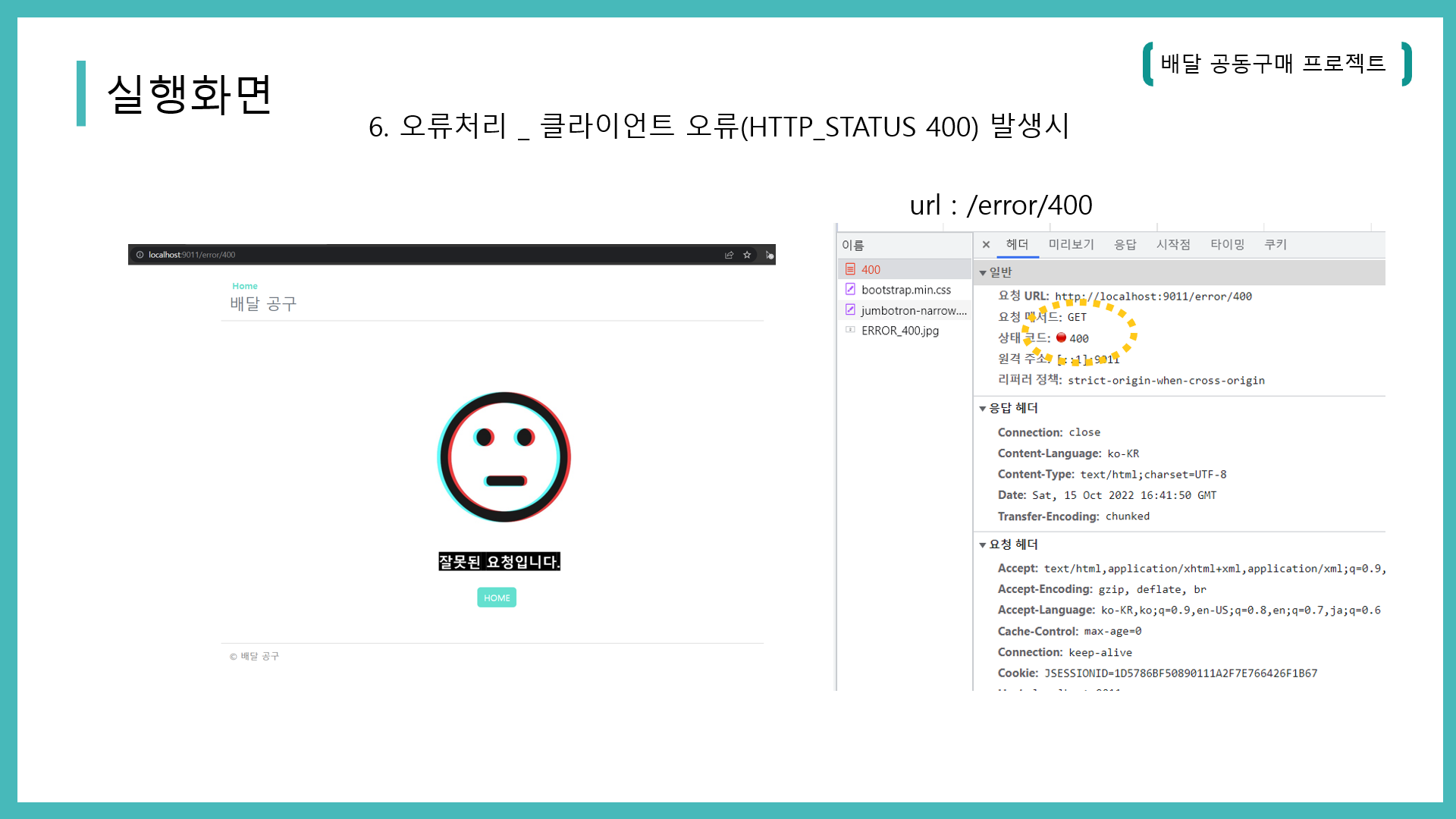Click the green HOME button
The width and height of the screenshot is (1456, 819).
pyautogui.click(x=497, y=598)
